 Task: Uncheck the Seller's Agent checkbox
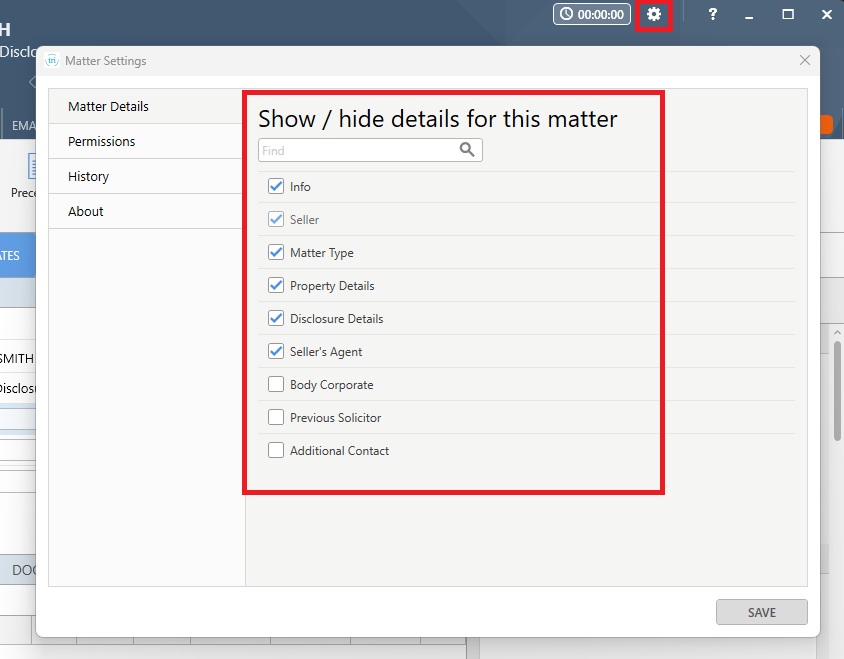[x=276, y=351]
